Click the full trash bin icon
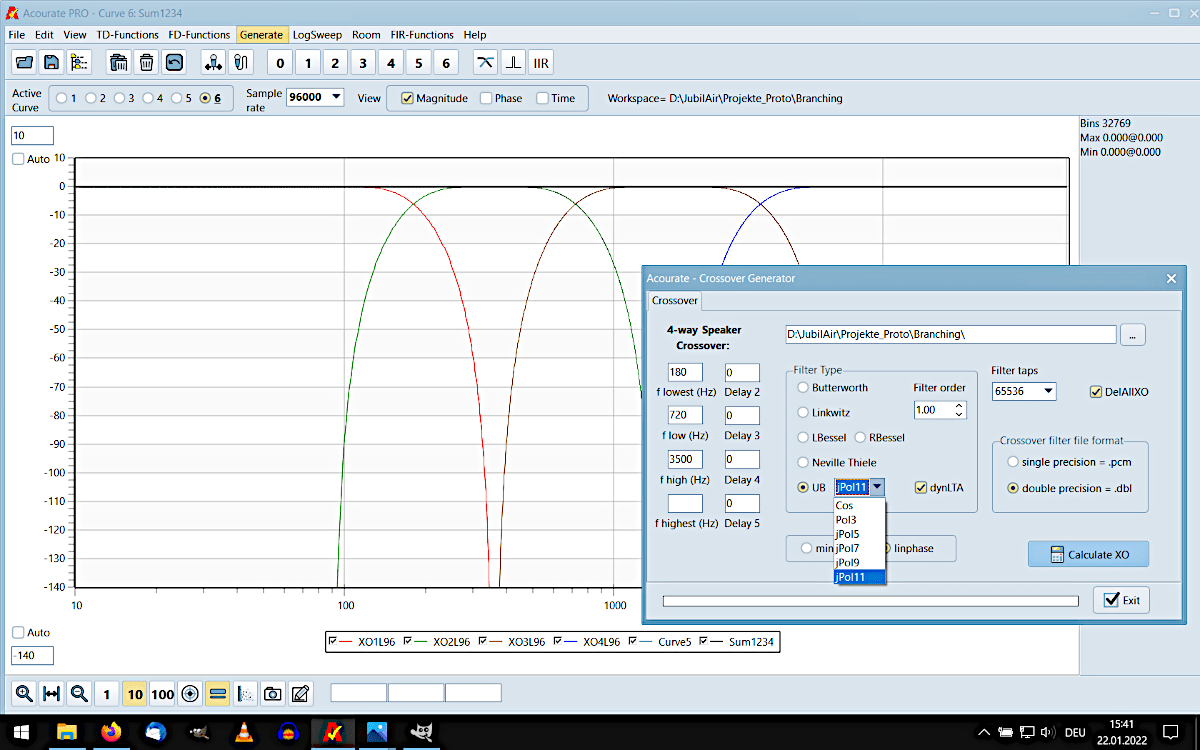Image resolution: width=1200 pixels, height=750 pixels. pos(119,62)
